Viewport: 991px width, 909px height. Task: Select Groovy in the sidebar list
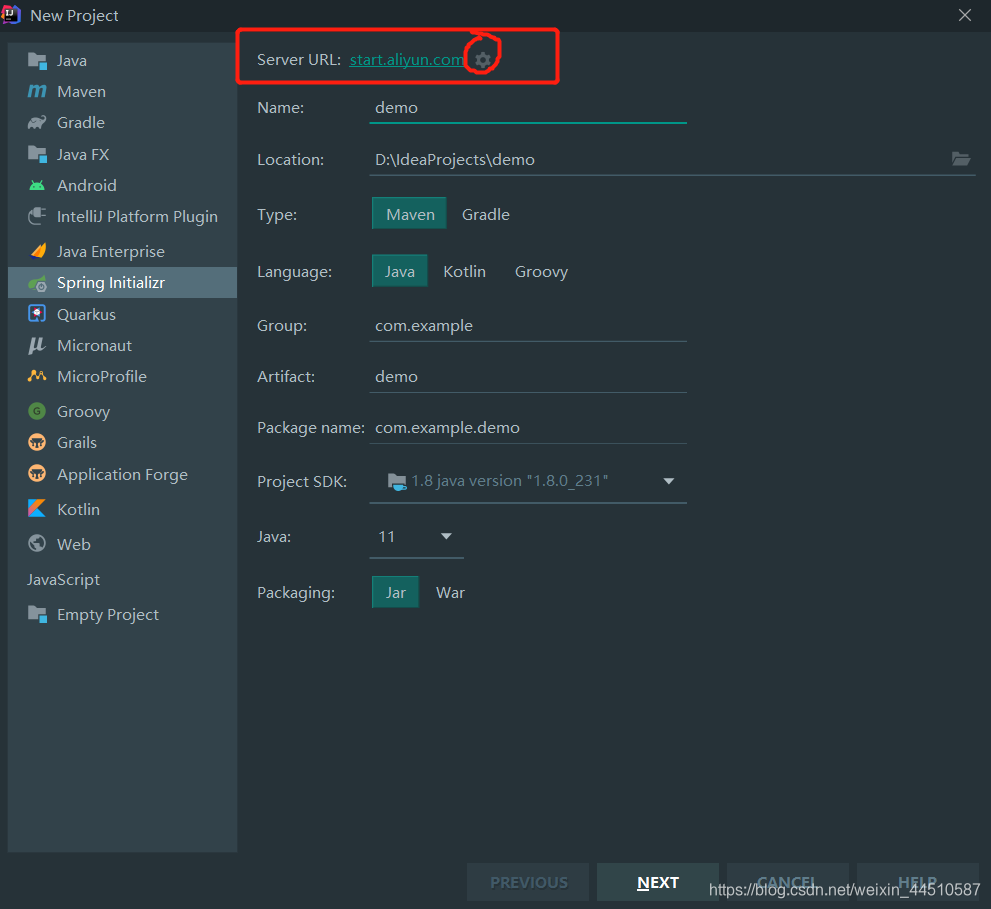(x=122, y=412)
